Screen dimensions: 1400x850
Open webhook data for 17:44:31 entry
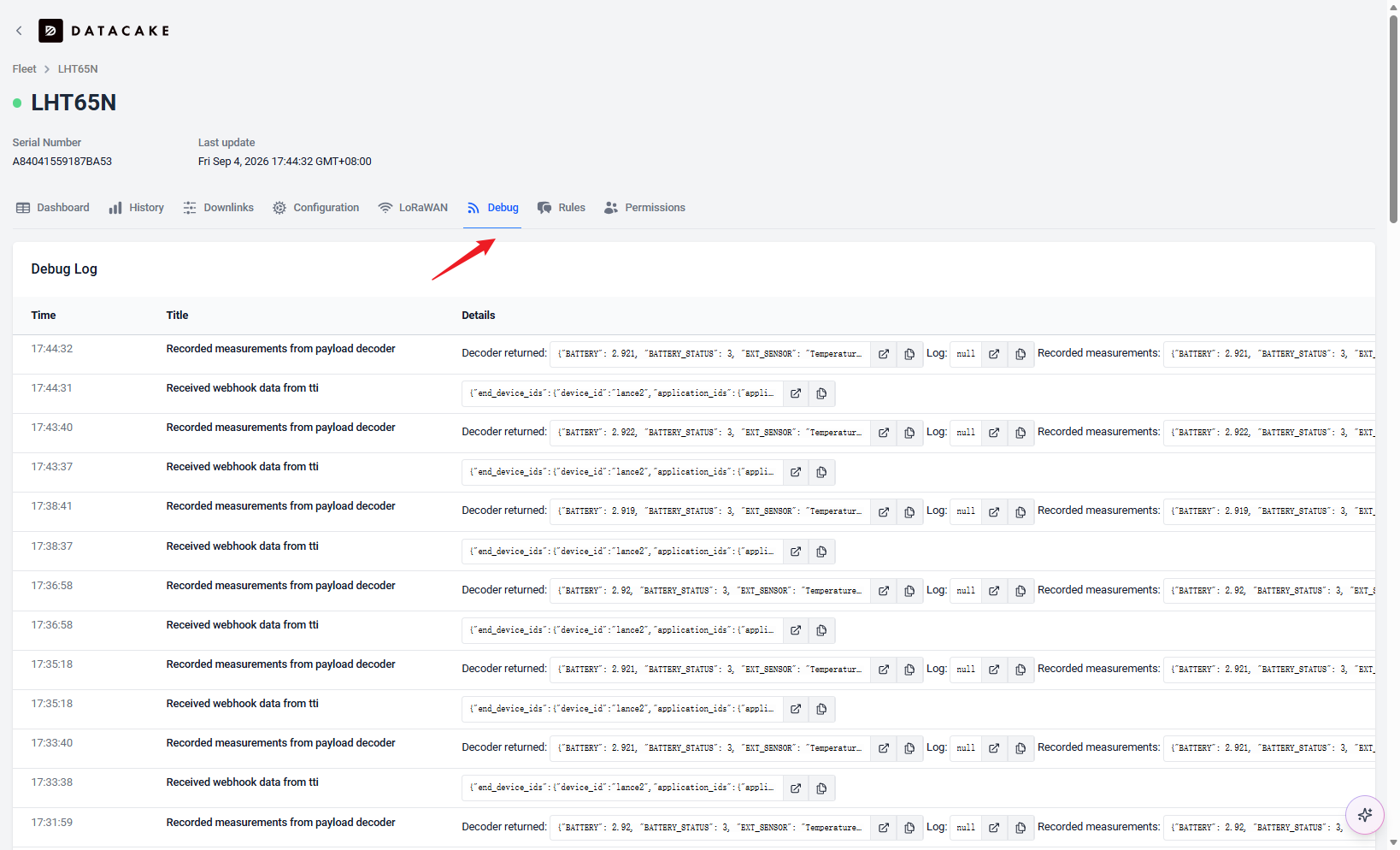796,393
